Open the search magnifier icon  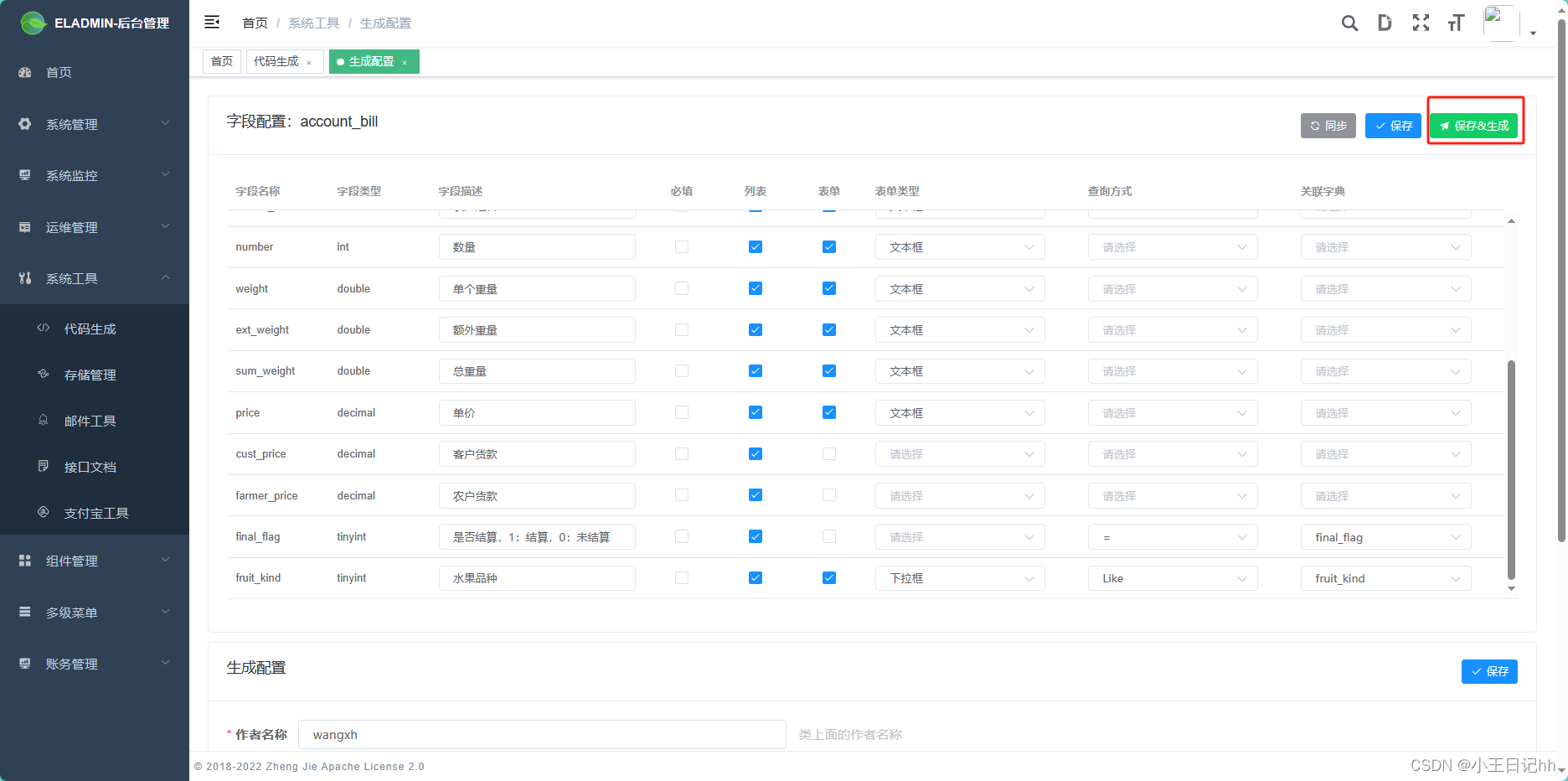tap(1349, 23)
